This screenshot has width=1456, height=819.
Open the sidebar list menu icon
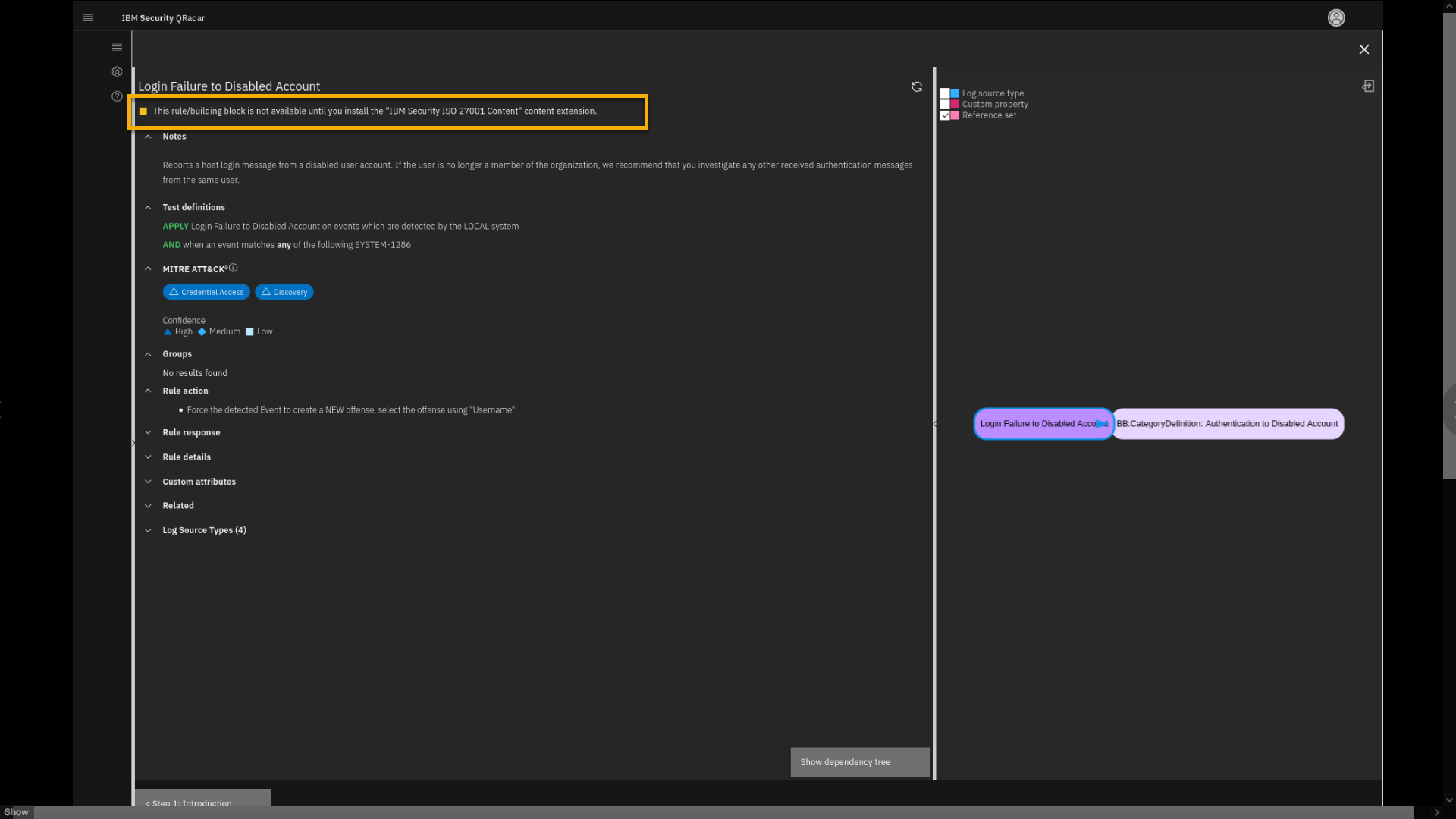pyautogui.click(x=117, y=47)
